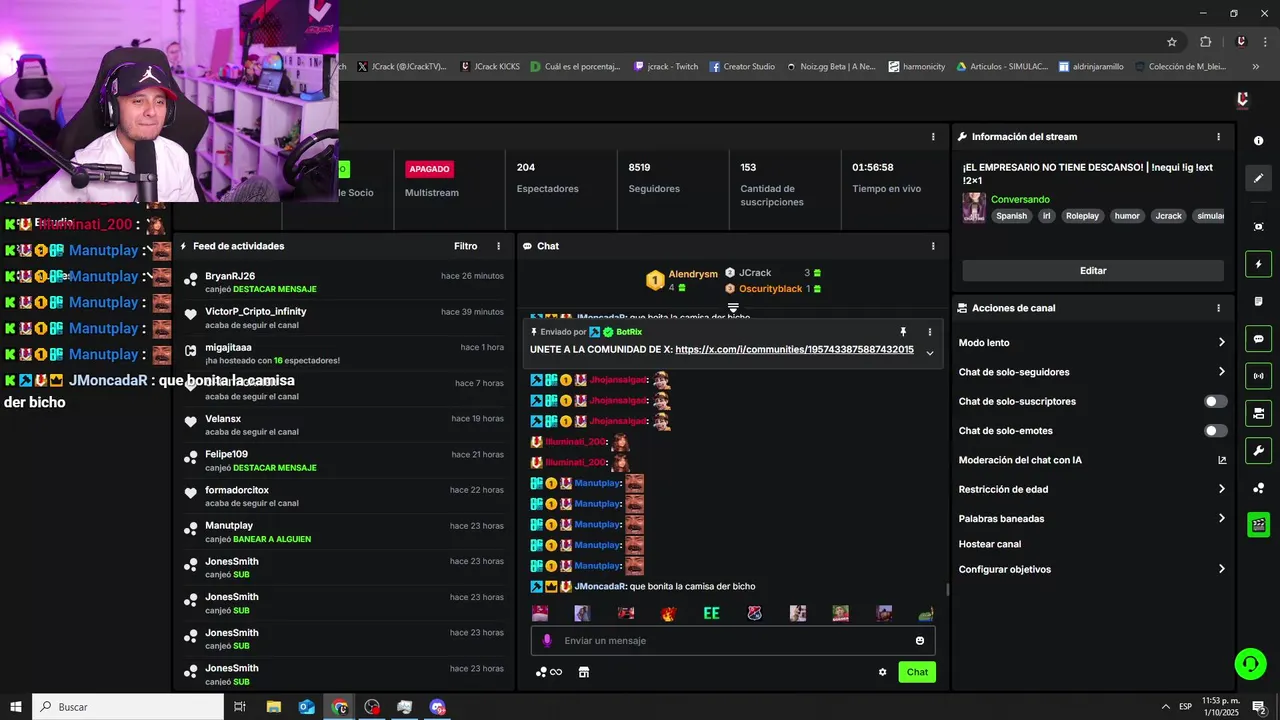1280x720 pixels.
Task: Click green Chat send button
Action: pos(917,672)
